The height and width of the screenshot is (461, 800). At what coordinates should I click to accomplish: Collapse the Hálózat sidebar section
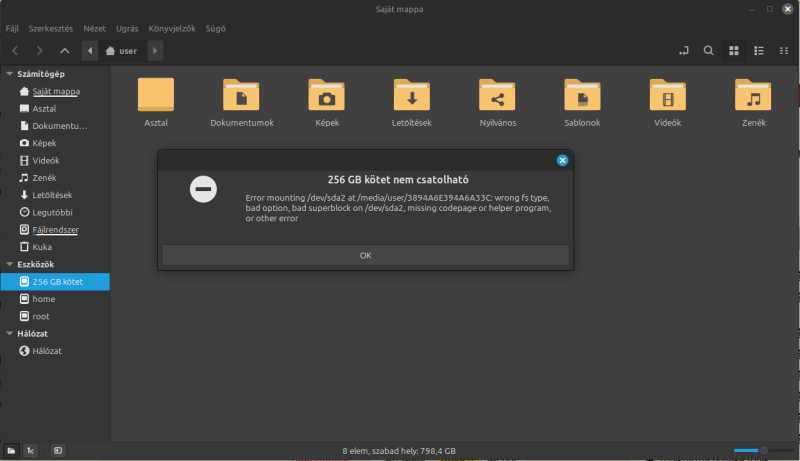10,334
